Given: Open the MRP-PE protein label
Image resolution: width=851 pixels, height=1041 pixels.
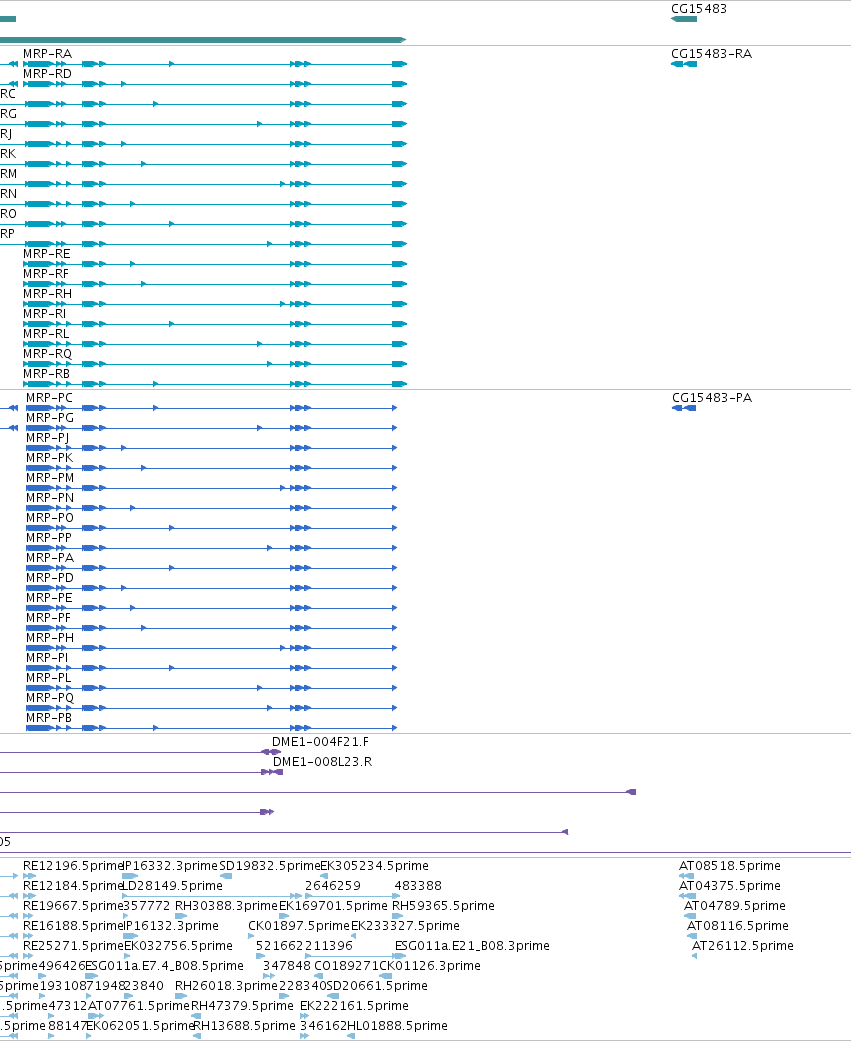Looking at the screenshot, I should point(49,598).
